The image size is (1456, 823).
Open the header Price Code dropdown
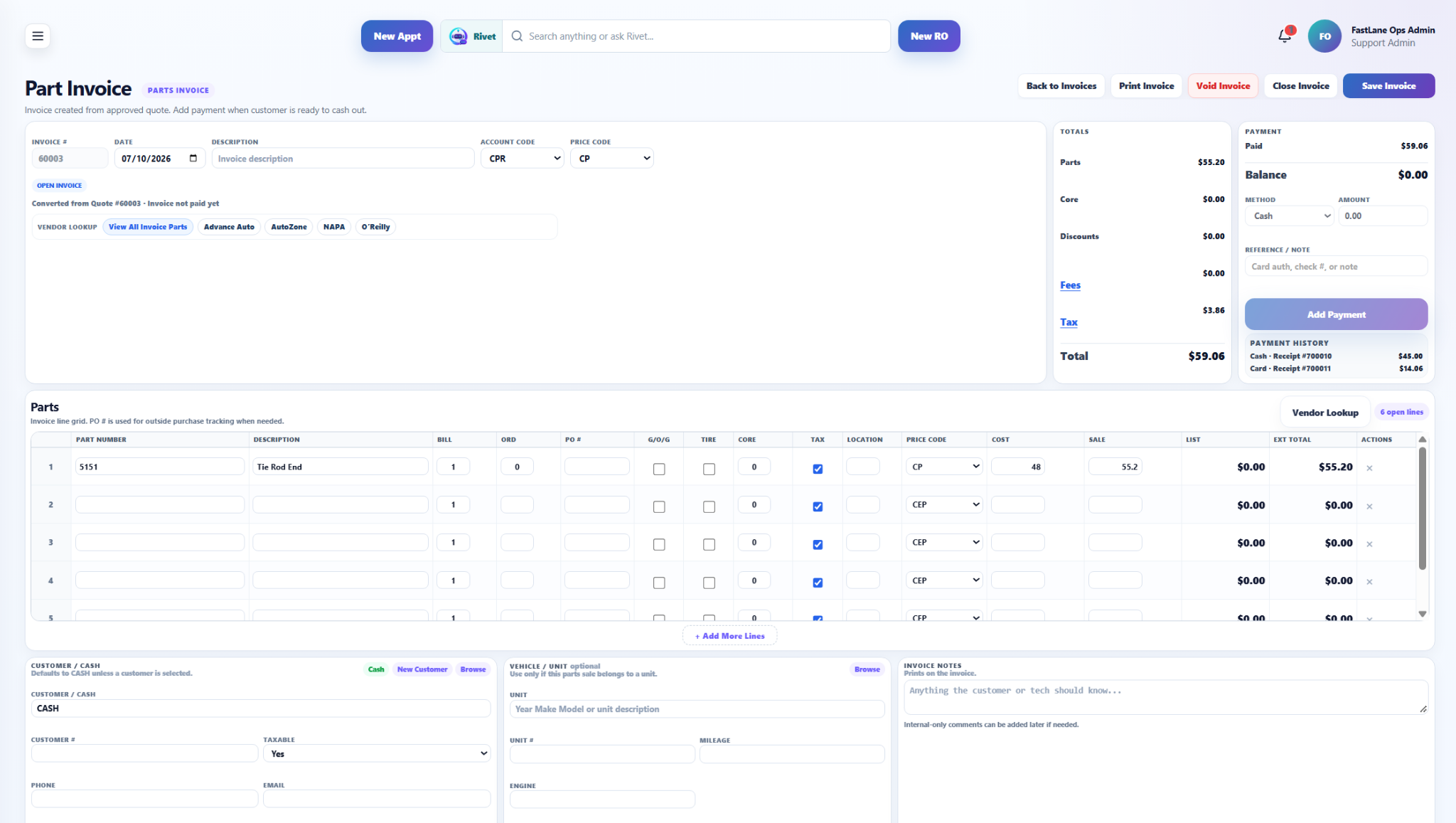tap(612, 158)
